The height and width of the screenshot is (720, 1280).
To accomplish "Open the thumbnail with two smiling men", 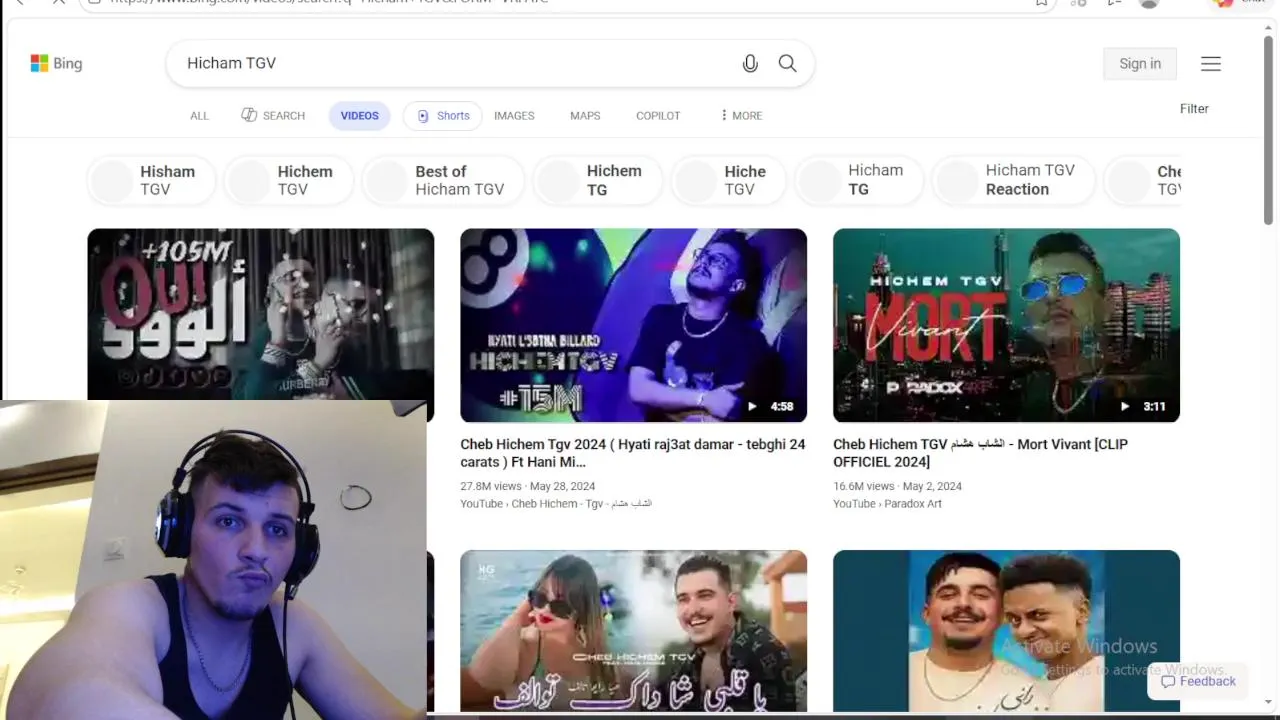I will pyautogui.click(x=1006, y=631).
